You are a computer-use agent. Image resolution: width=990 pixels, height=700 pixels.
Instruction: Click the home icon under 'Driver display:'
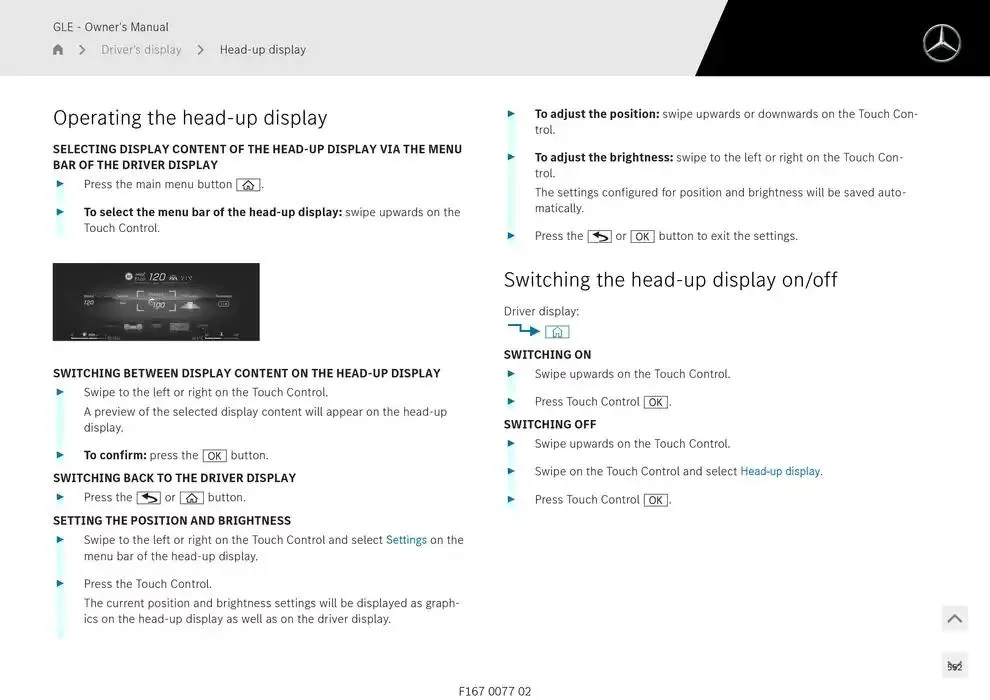557,332
